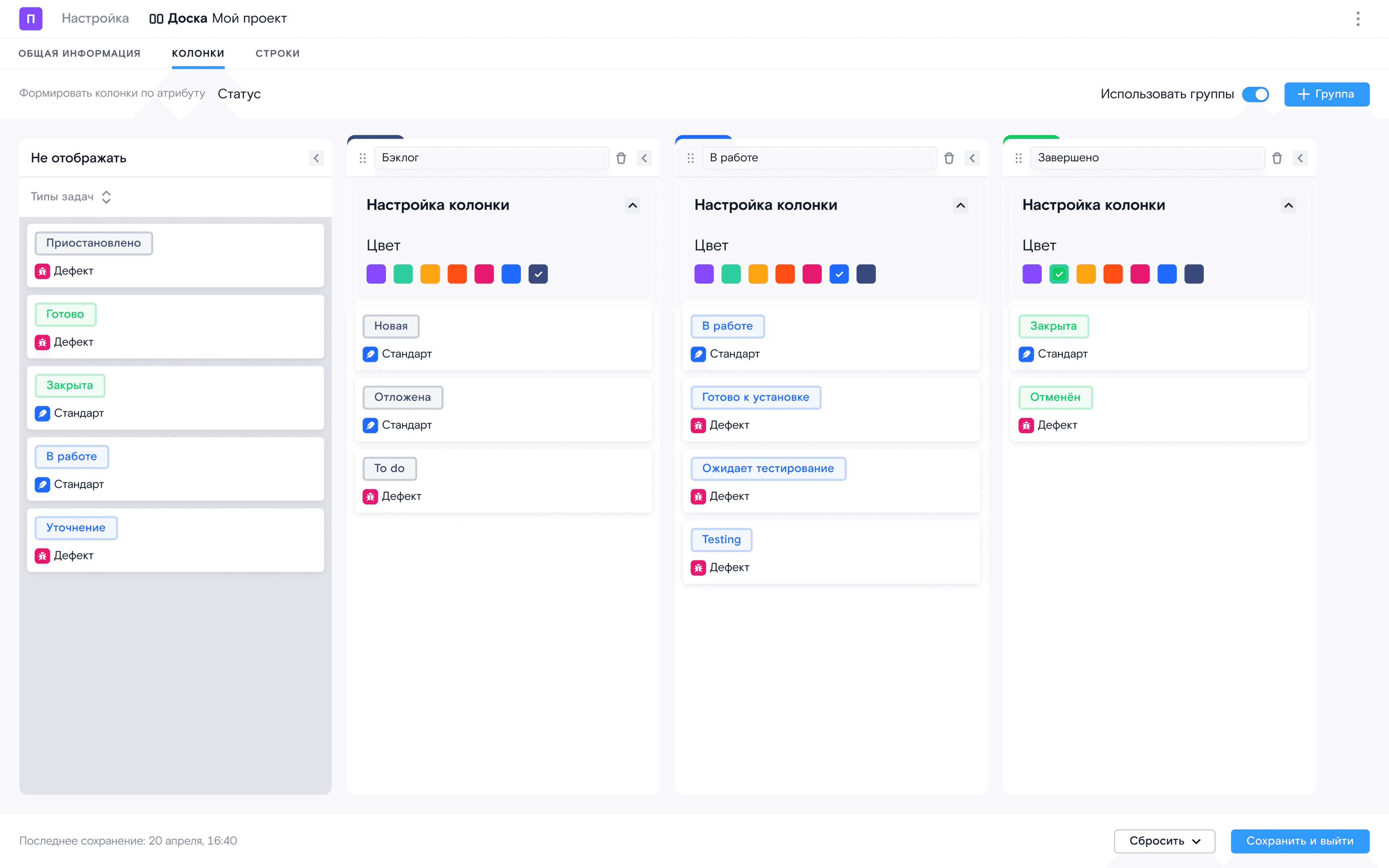1389x868 pixels.
Task: Go to Настройка breadcrumb
Action: (x=95, y=18)
